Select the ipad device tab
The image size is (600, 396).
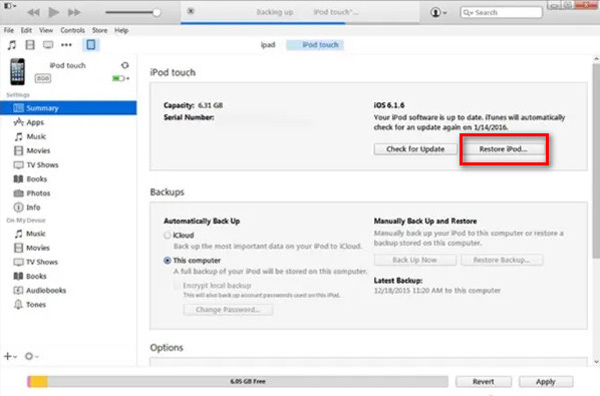(268, 45)
